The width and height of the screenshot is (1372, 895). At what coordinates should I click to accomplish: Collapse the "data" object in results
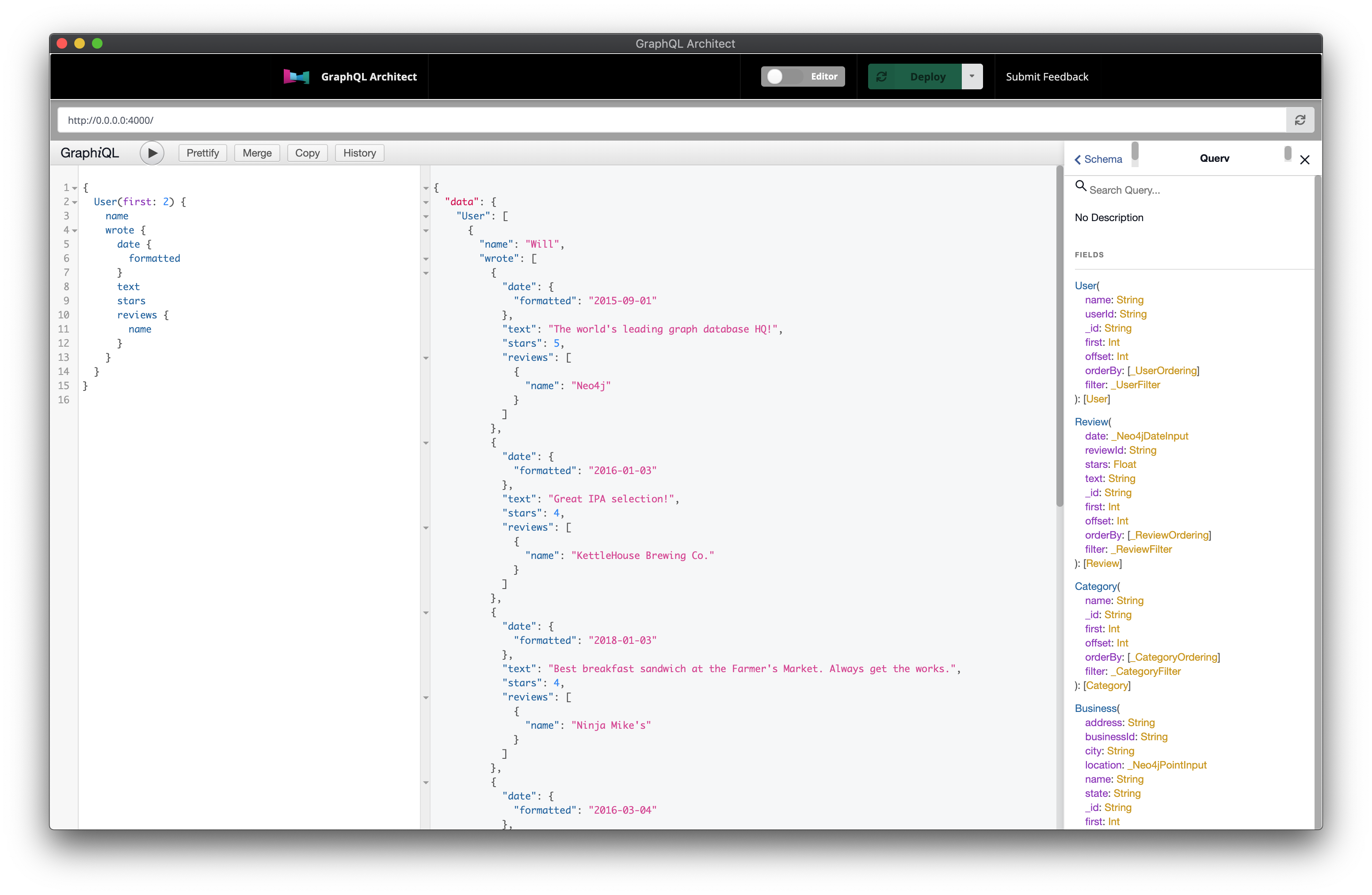coord(426,203)
